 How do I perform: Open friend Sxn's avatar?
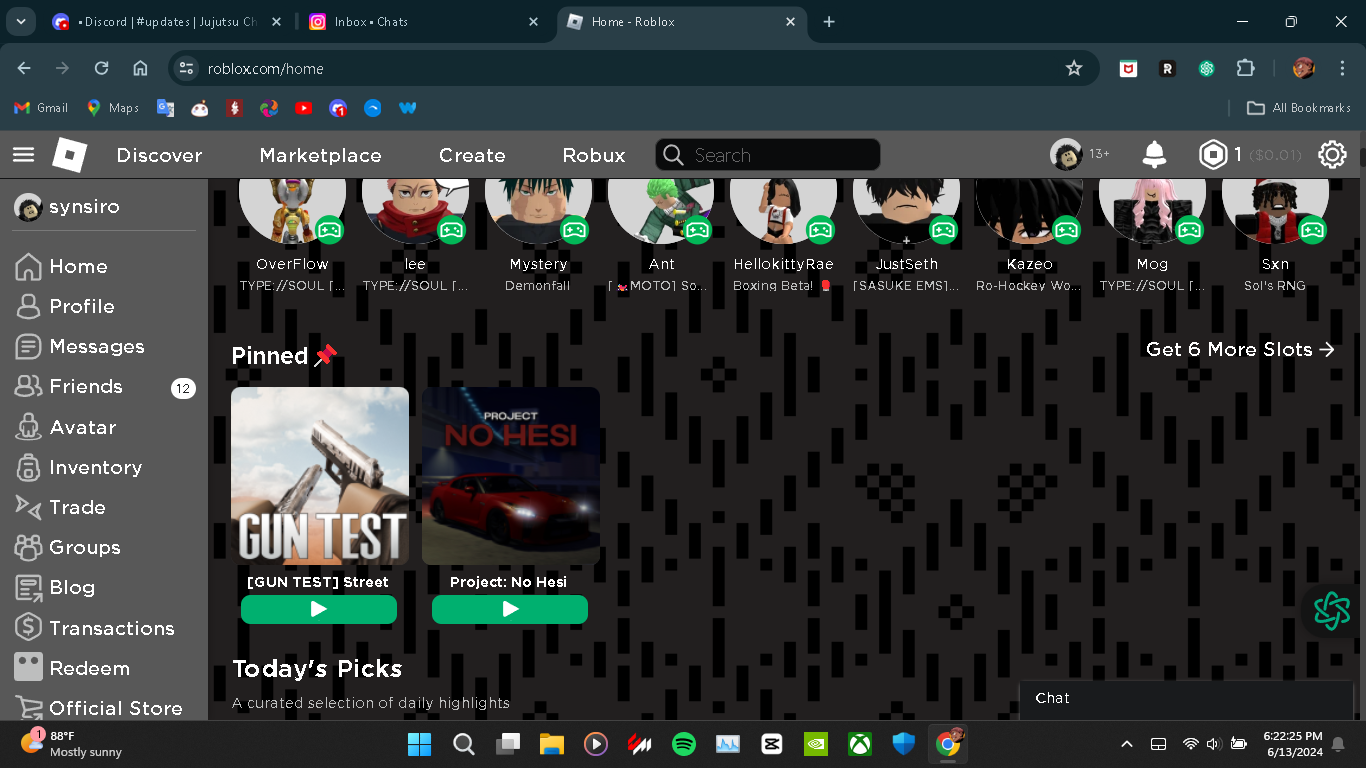click(x=1275, y=211)
